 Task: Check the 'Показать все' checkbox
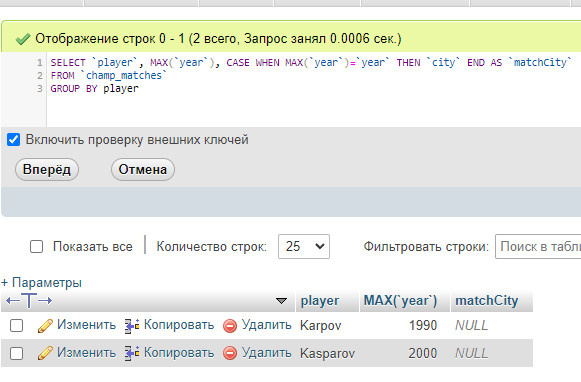tap(36, 246)
